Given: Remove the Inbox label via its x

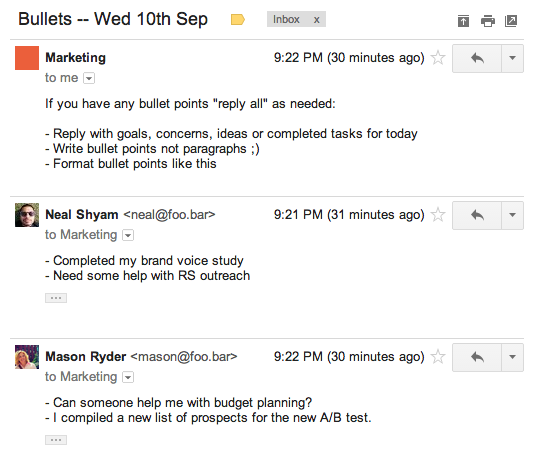Looking at the screenshot, I should click(317, 20).
